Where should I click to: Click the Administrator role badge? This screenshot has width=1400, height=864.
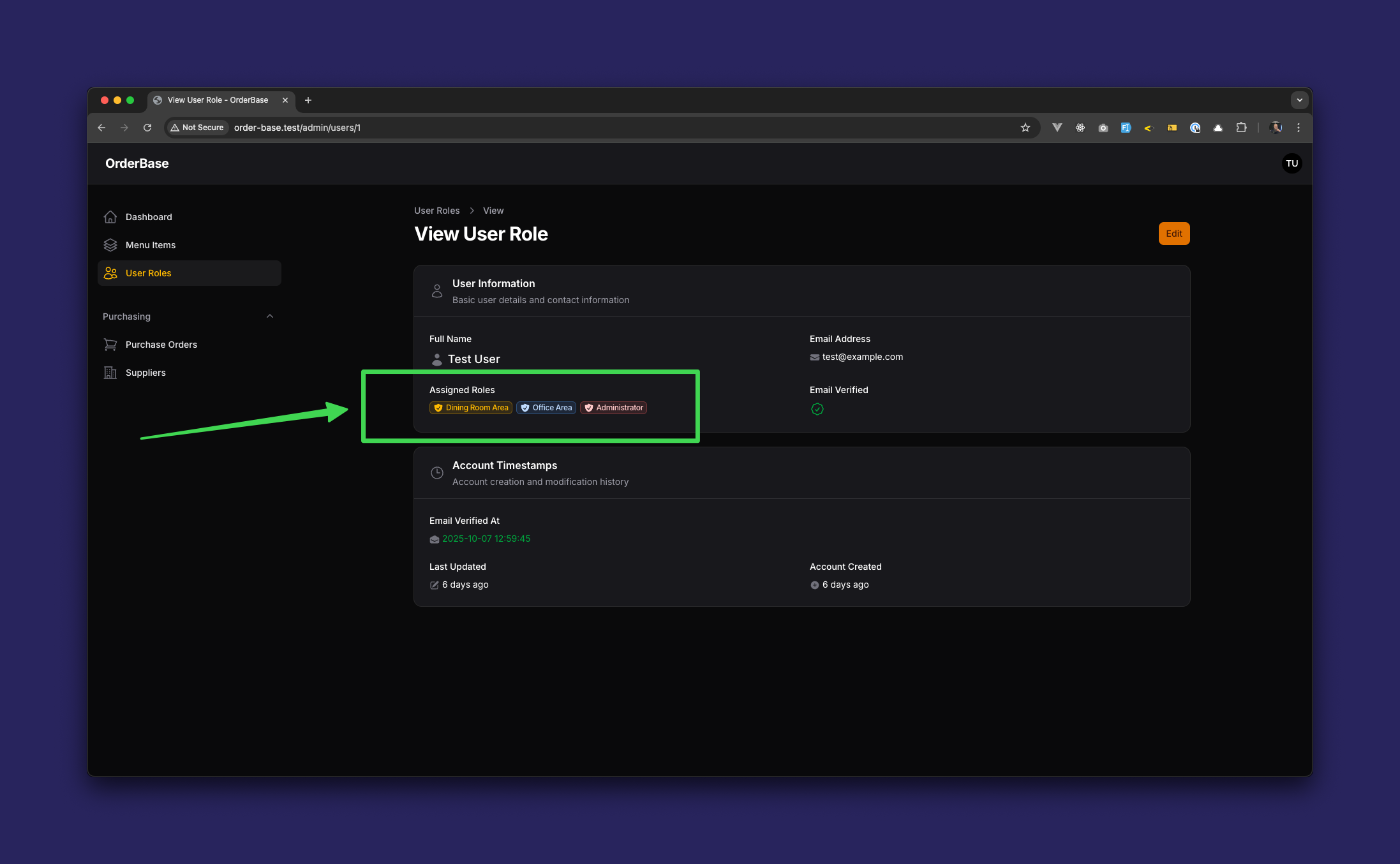613,408
